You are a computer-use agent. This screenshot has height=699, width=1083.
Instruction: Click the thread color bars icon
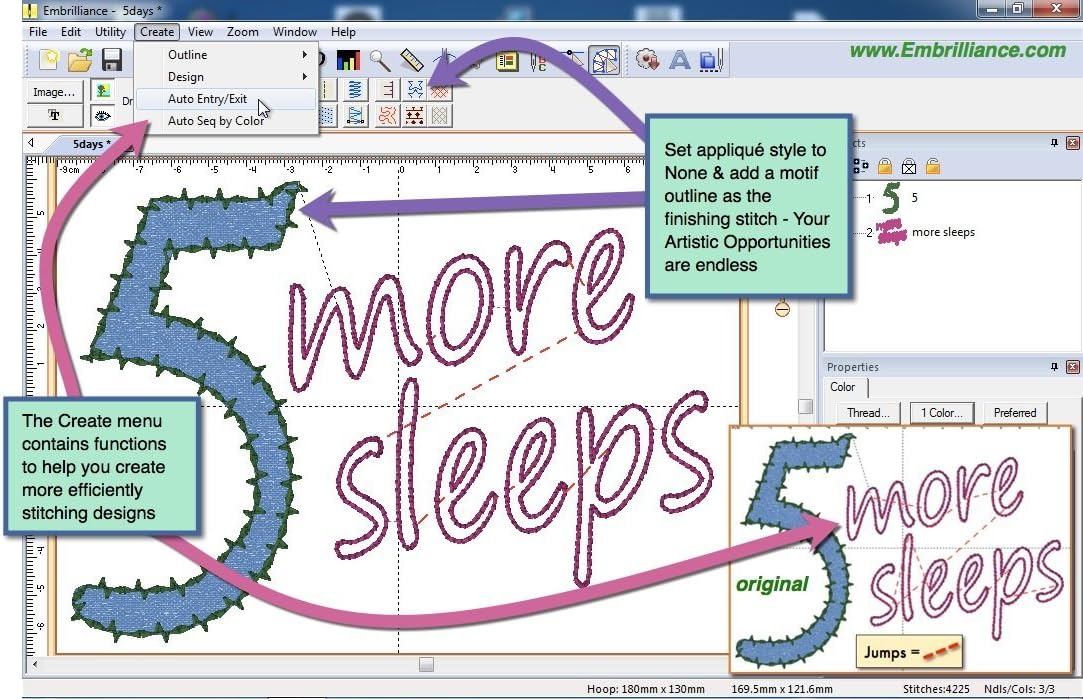click(348, 61)
